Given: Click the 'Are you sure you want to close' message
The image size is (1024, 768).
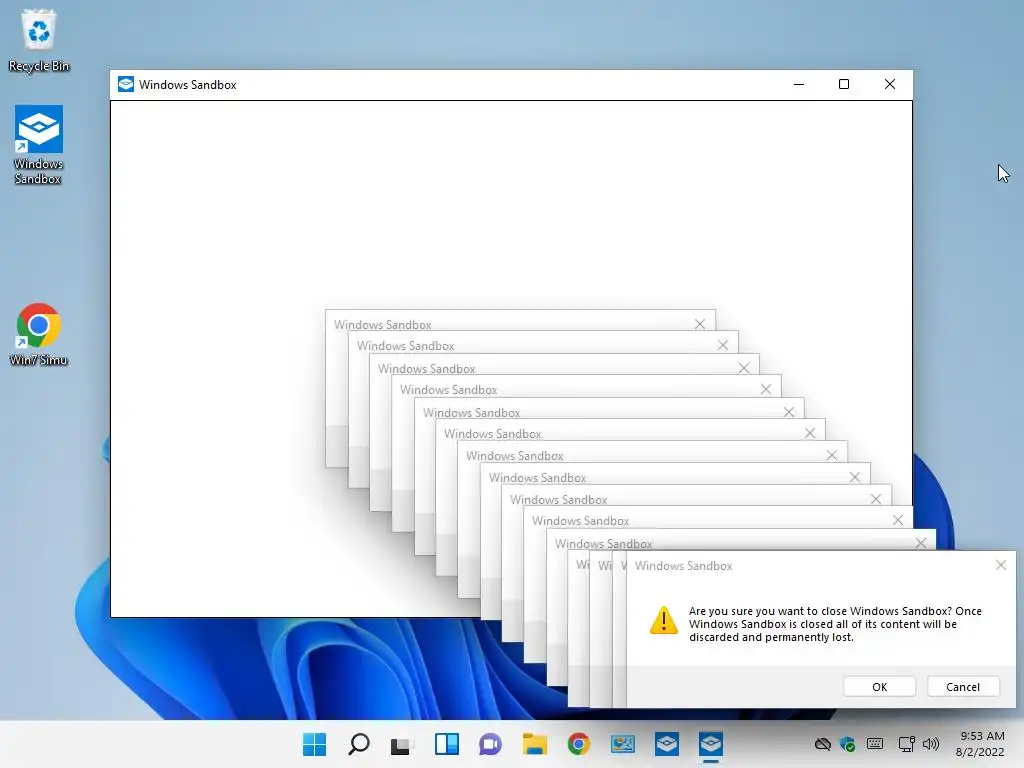Looking at the screenshot, I should coord(835,624).
